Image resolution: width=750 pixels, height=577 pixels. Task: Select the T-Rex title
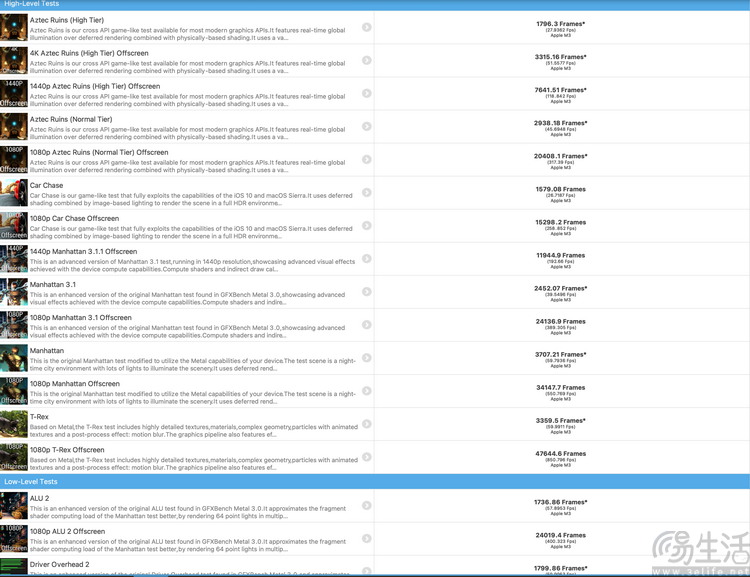pos(39,417)
